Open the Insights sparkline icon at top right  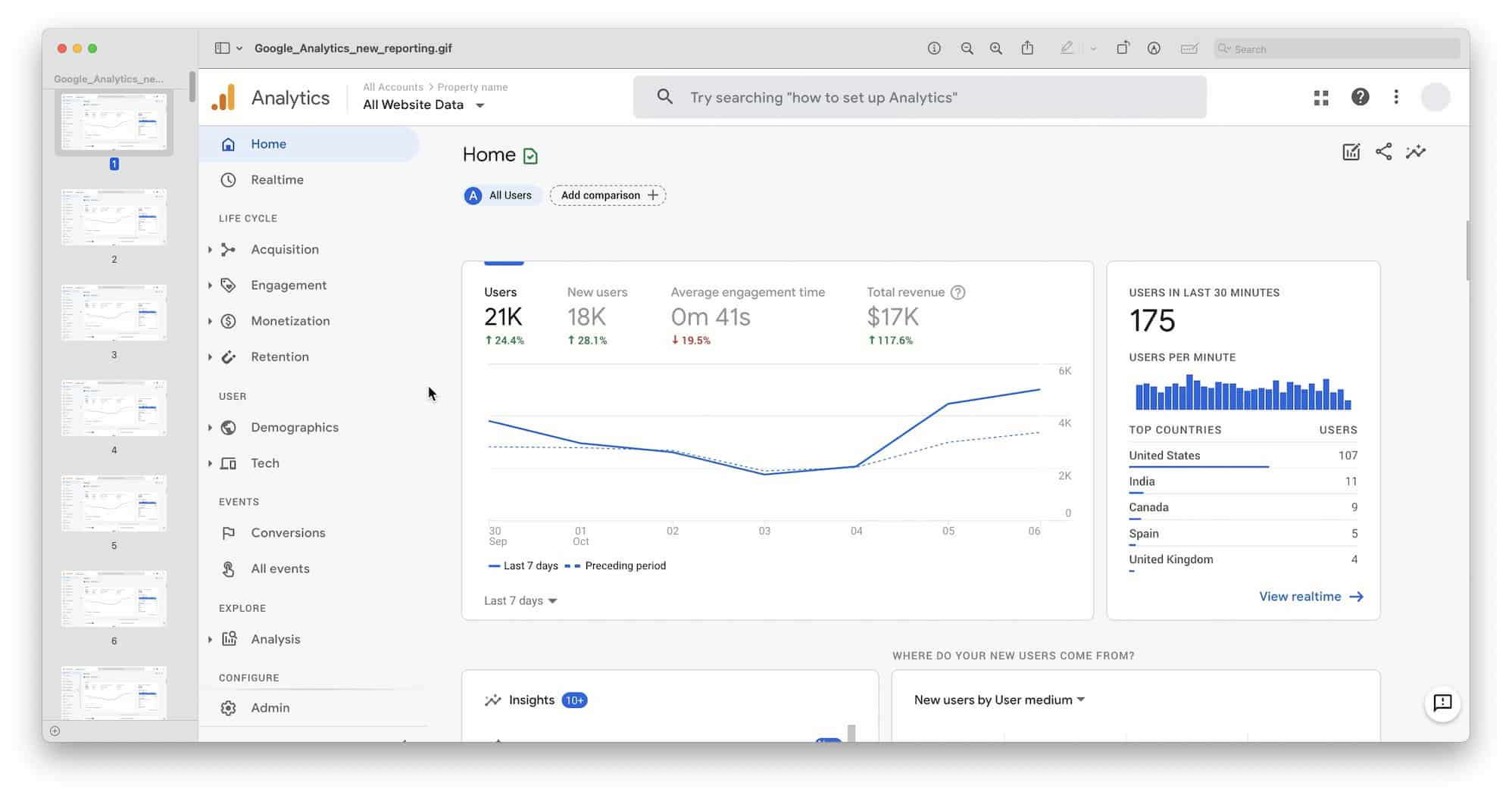(x=1416, y=151)
